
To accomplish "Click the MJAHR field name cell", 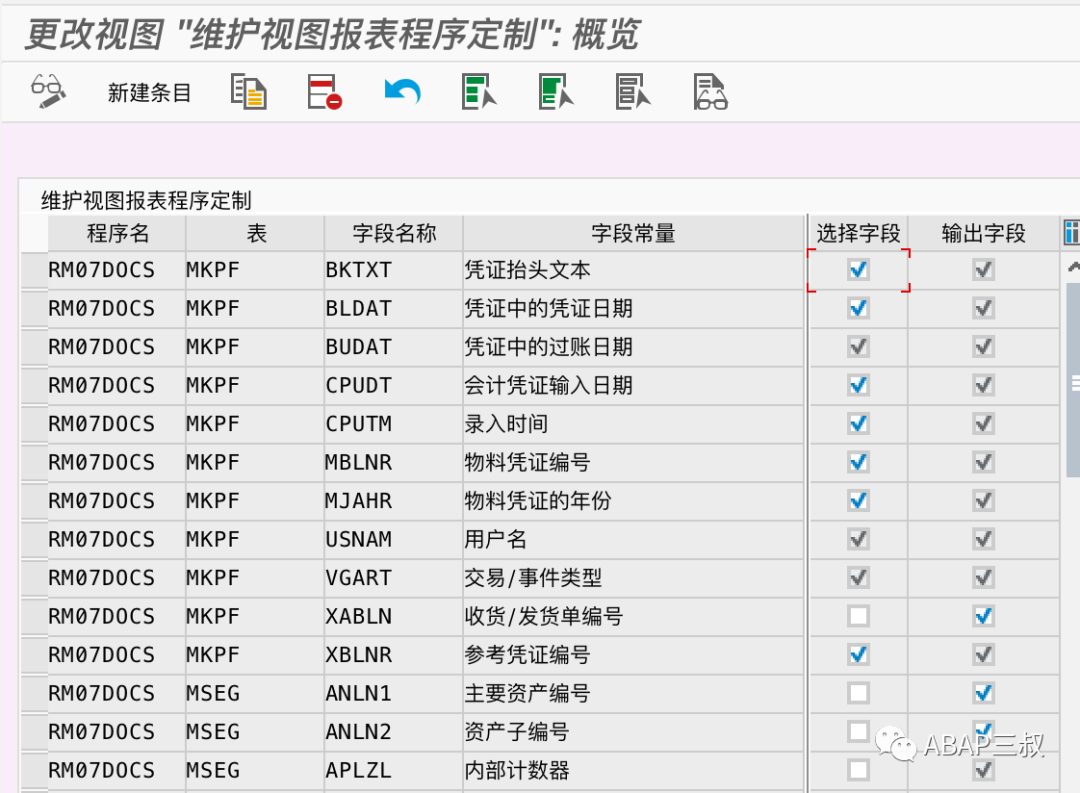I will tap(394, 501).
